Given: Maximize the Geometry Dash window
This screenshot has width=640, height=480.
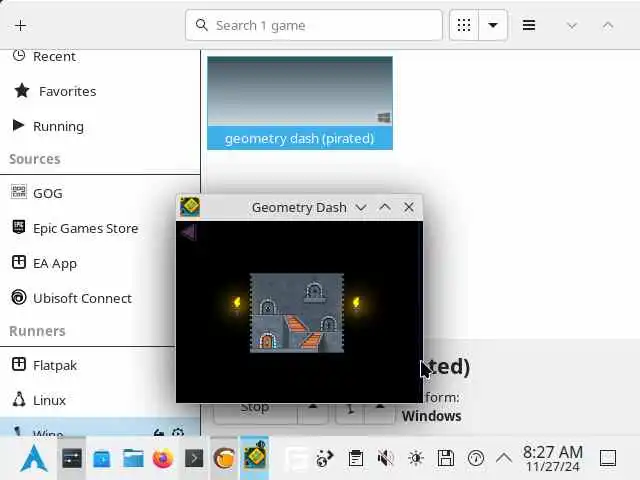Looking at the screenshot, I should coord(385,207).
